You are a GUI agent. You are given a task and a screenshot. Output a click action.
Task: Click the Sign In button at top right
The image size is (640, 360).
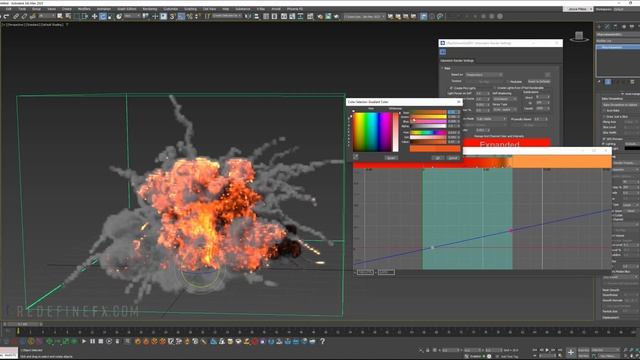click(x=578, y=9)
